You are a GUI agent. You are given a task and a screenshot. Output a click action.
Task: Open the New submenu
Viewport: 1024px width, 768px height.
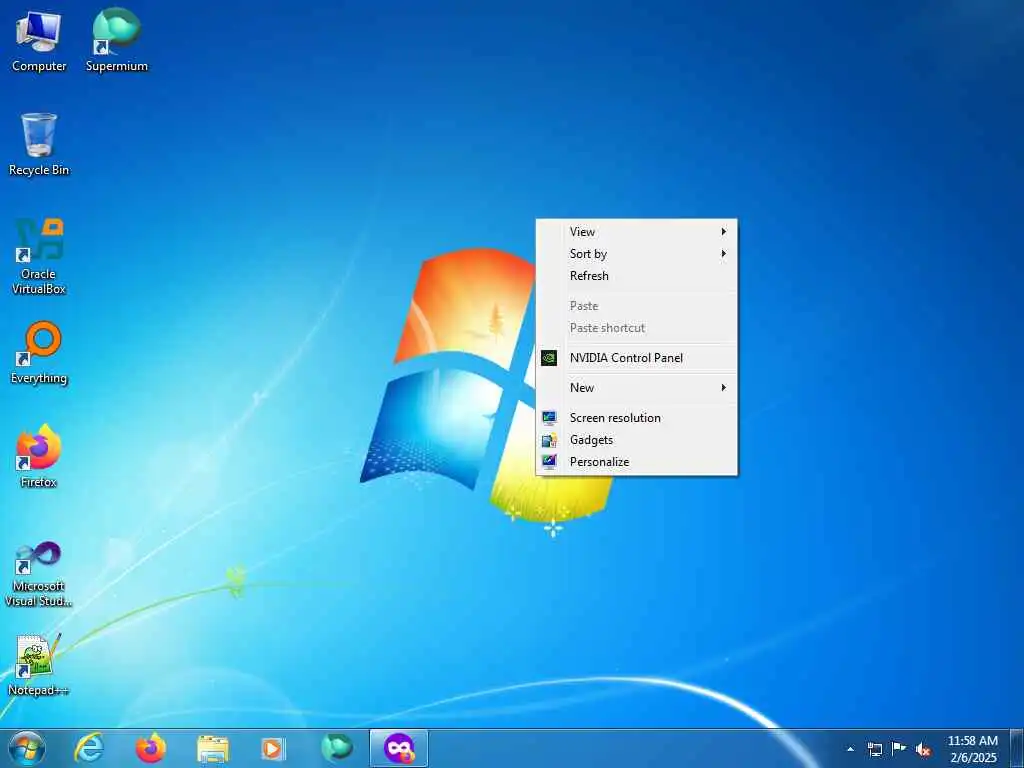(x=637, y=388)
